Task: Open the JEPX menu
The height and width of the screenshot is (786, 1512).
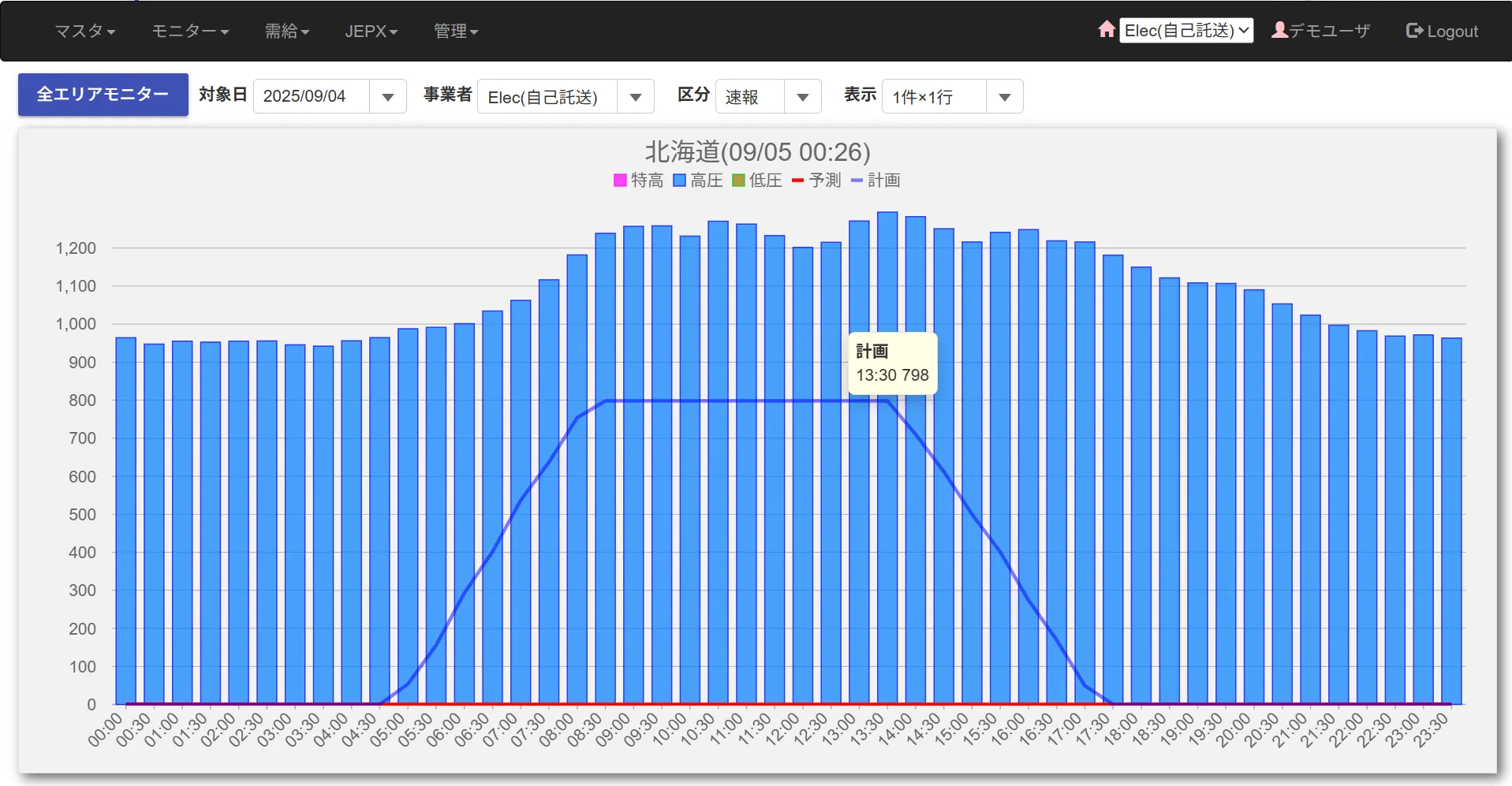Action: pyautogui.click(x=371, y=31)
